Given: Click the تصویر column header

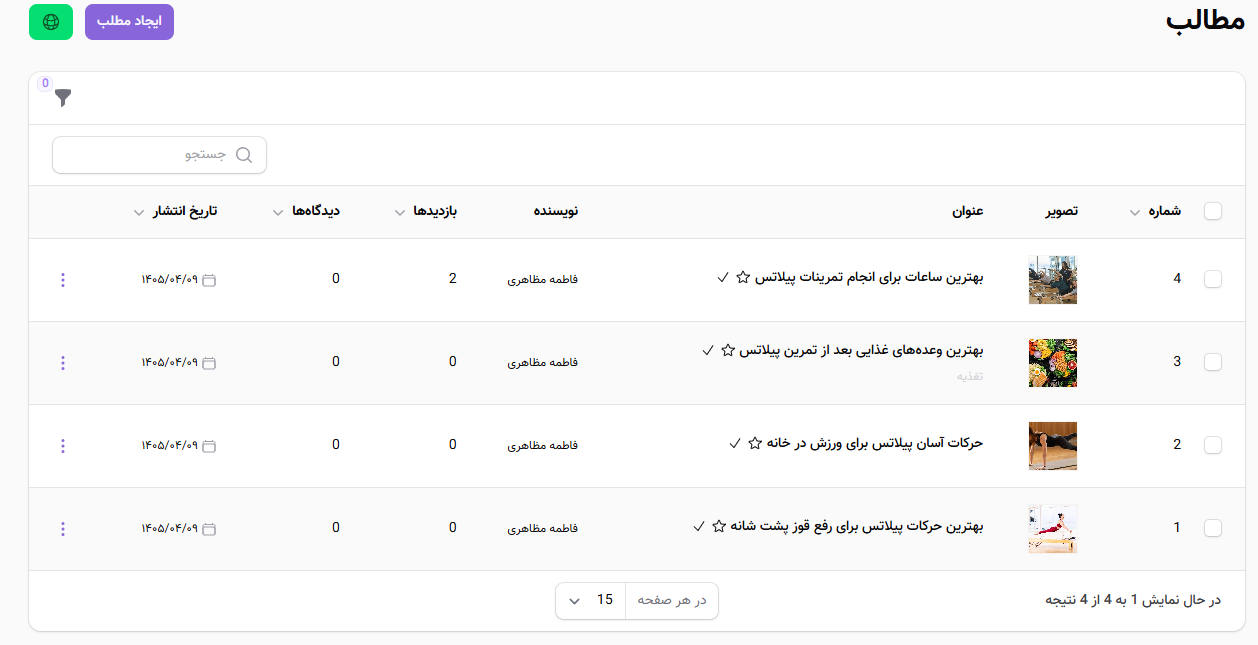Looking at the screenshot, I should [x=1062, y=211].
